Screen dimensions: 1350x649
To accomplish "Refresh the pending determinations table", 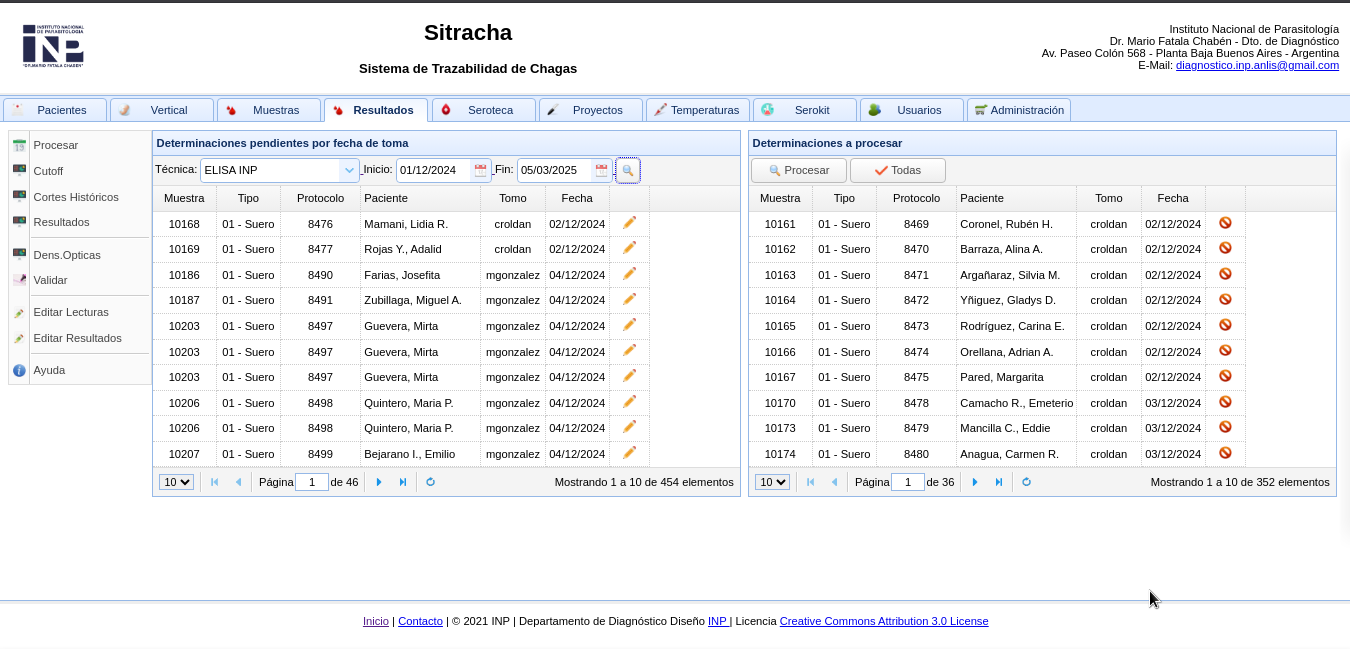I will coord(430,482).
